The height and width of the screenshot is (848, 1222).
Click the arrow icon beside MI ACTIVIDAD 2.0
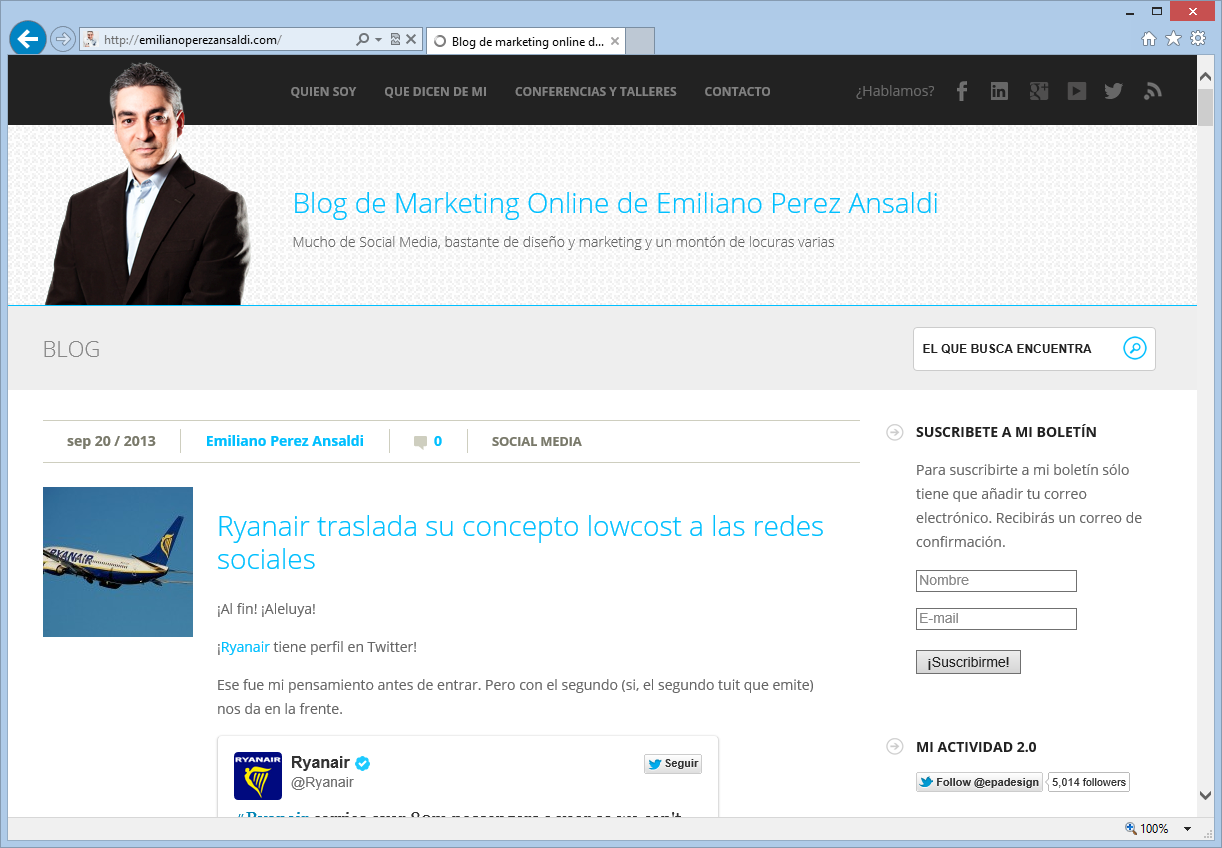pos(895,746)
